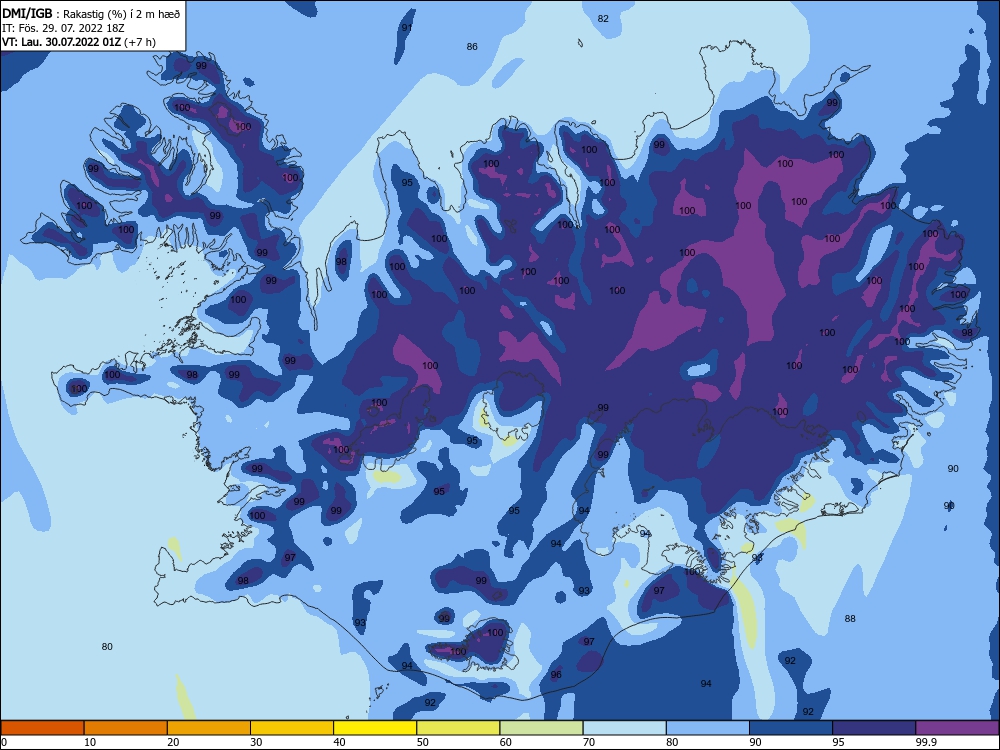This screenshot has width=1000, height=750.
Task: Select the medium blue 90–95 legend swatch
Action: [x=791, y=728]
